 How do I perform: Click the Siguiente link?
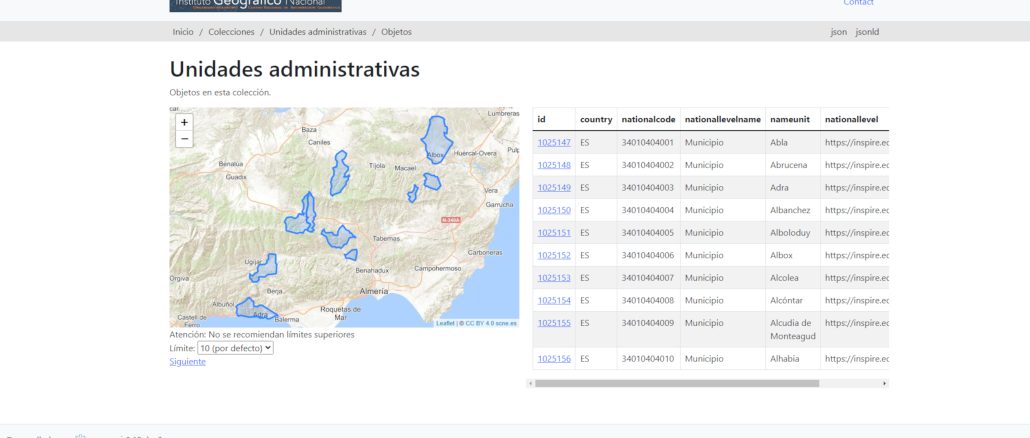tap(187, 361)
